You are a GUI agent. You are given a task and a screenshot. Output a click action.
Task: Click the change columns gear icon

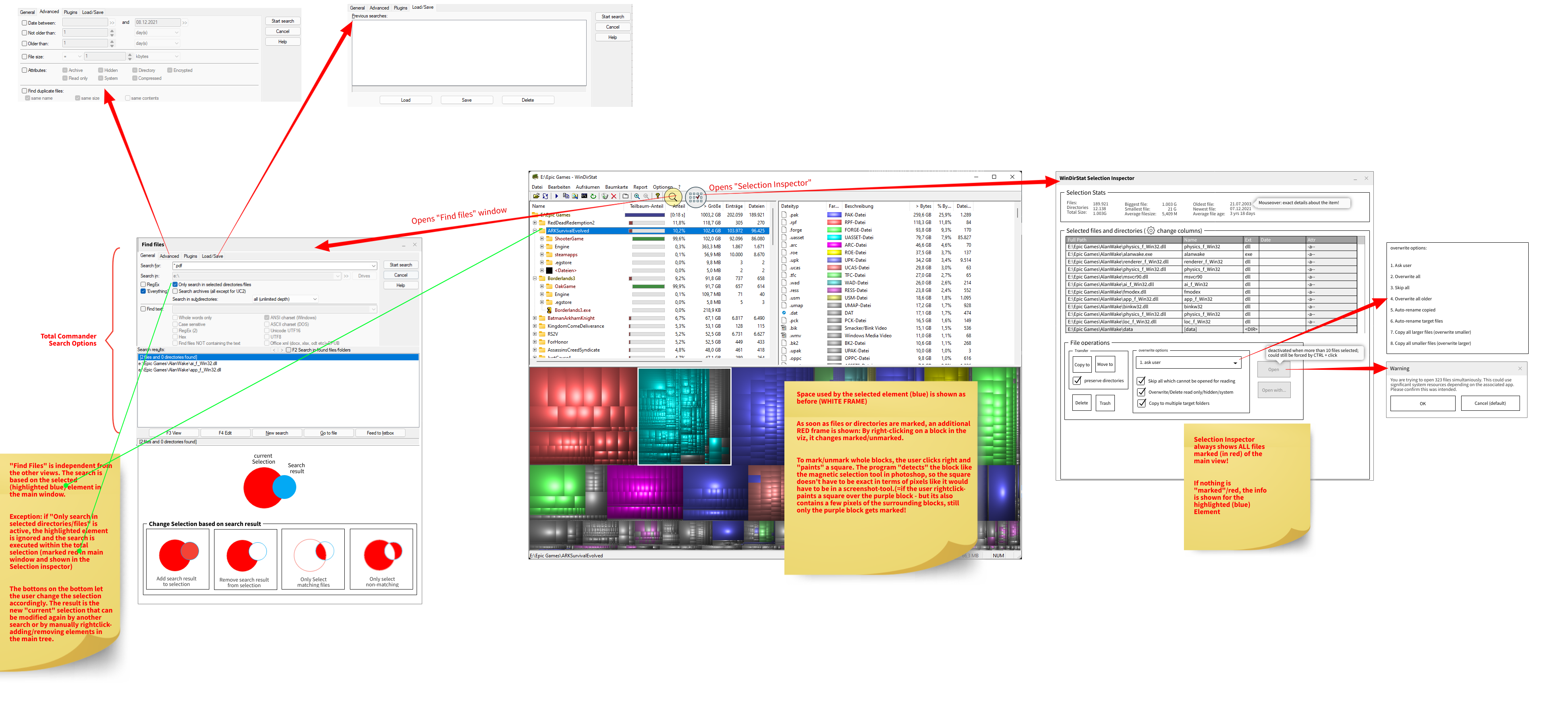coord(1151,231)
